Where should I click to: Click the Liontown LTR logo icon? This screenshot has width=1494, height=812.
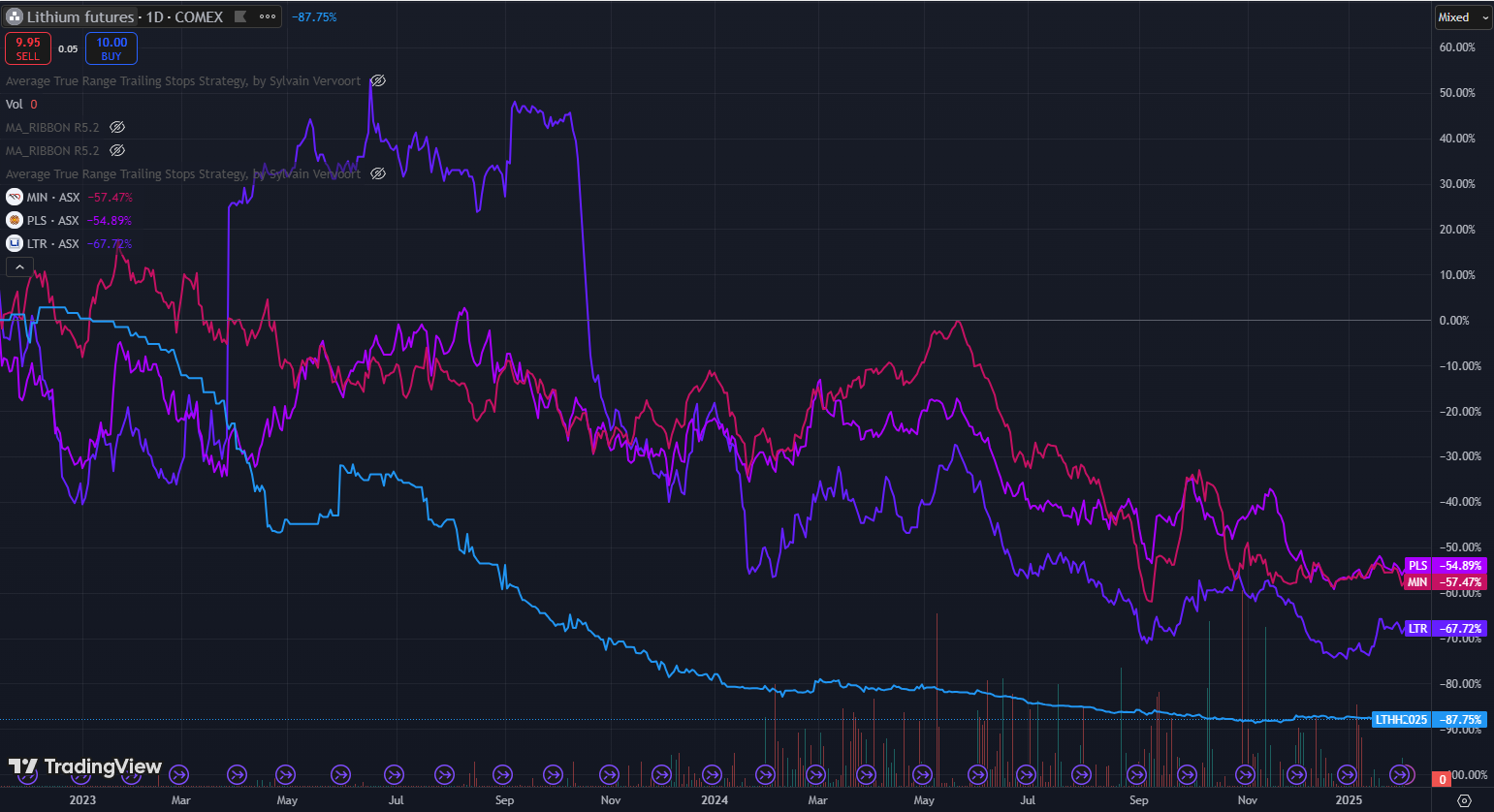(15, 243)
